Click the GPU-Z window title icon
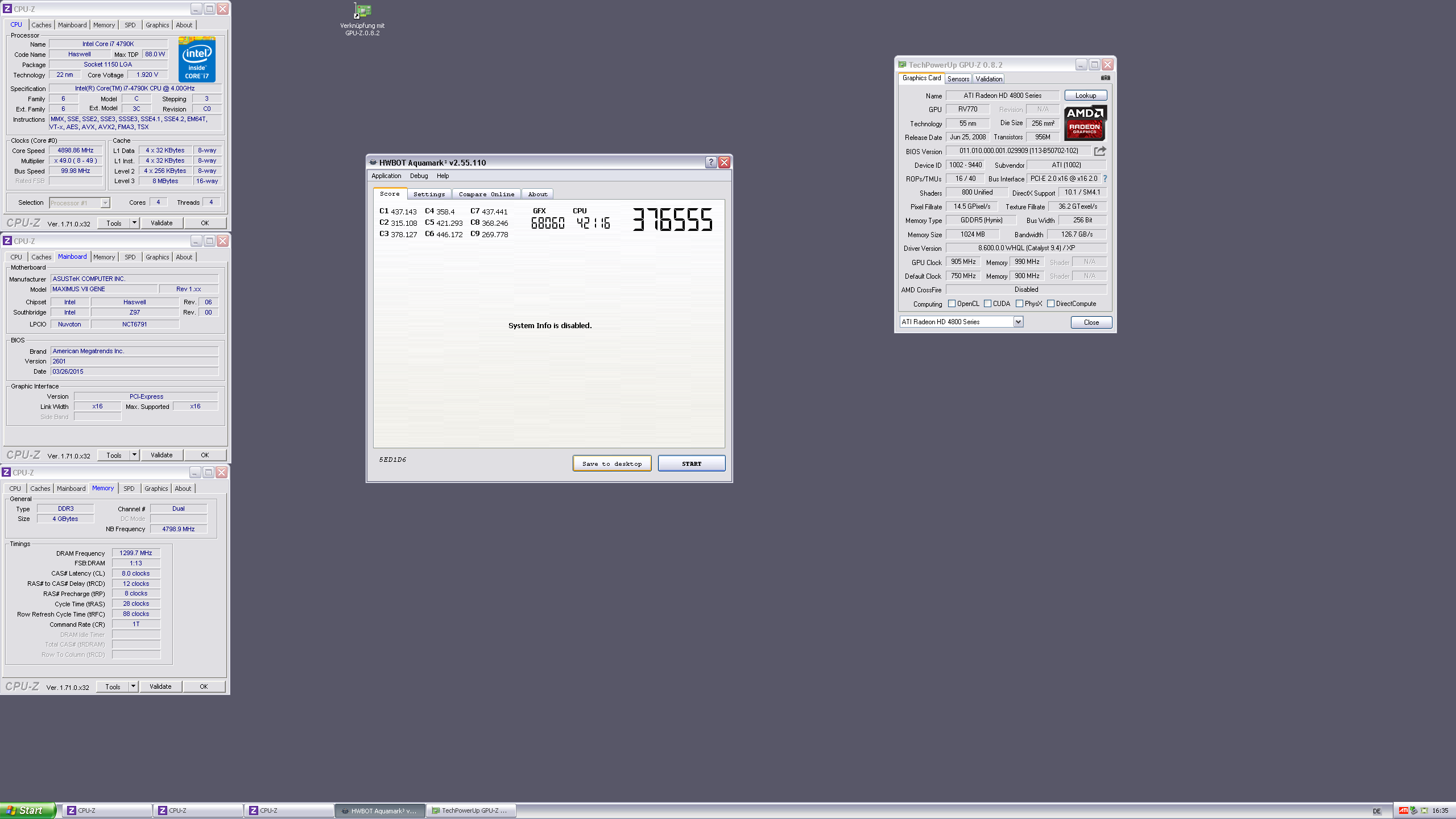 click(x=902, y=65)
